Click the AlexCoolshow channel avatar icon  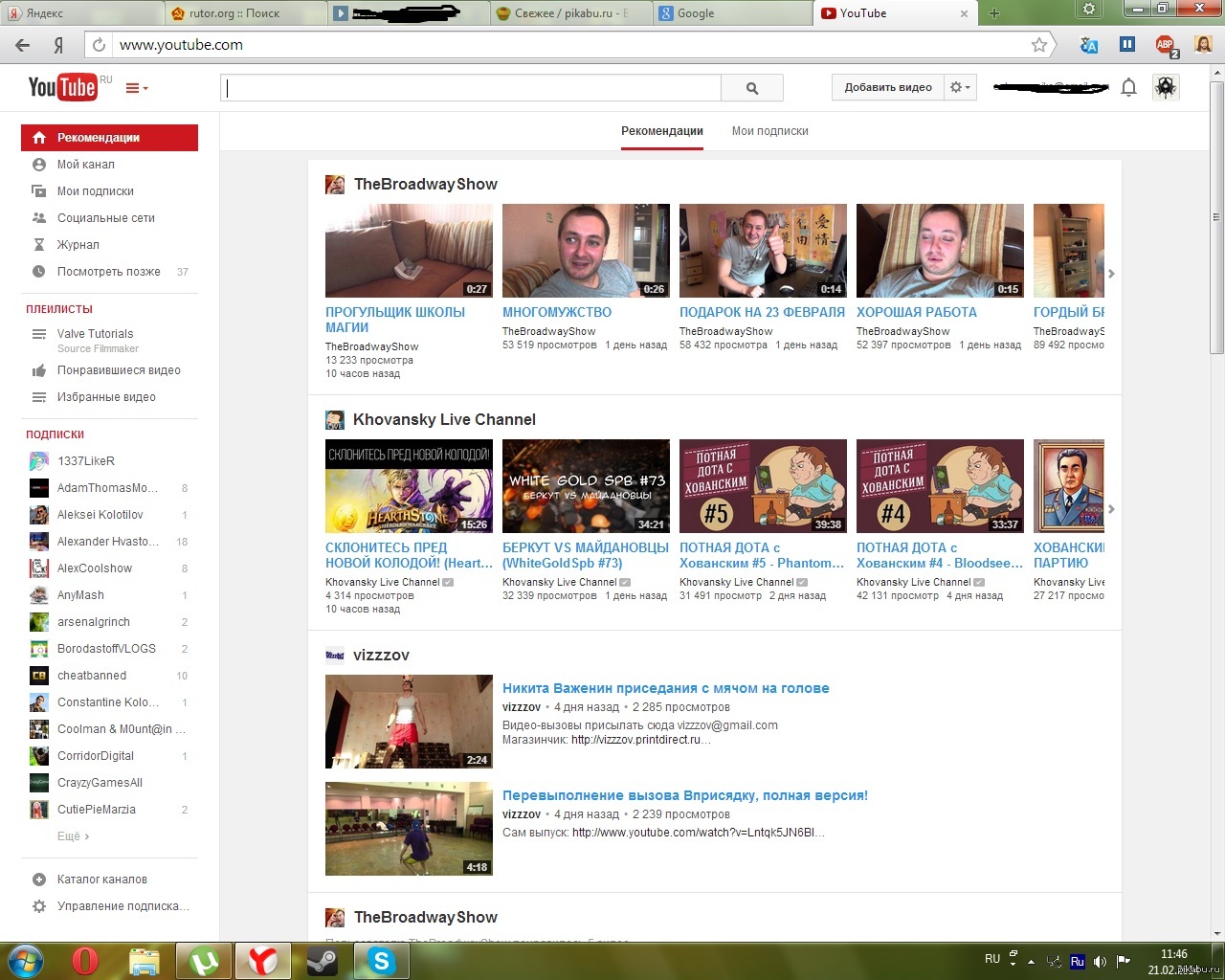click(x=39, y=568)
